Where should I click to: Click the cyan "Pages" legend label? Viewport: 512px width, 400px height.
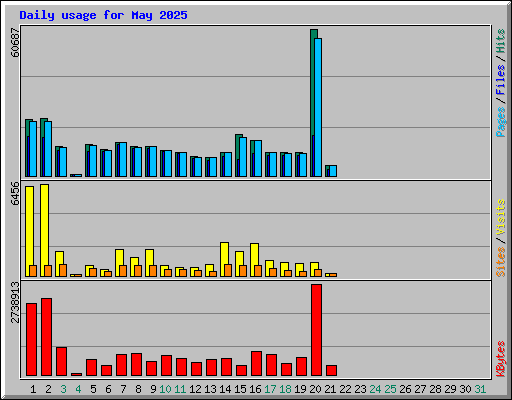click(x=501, y=122)
